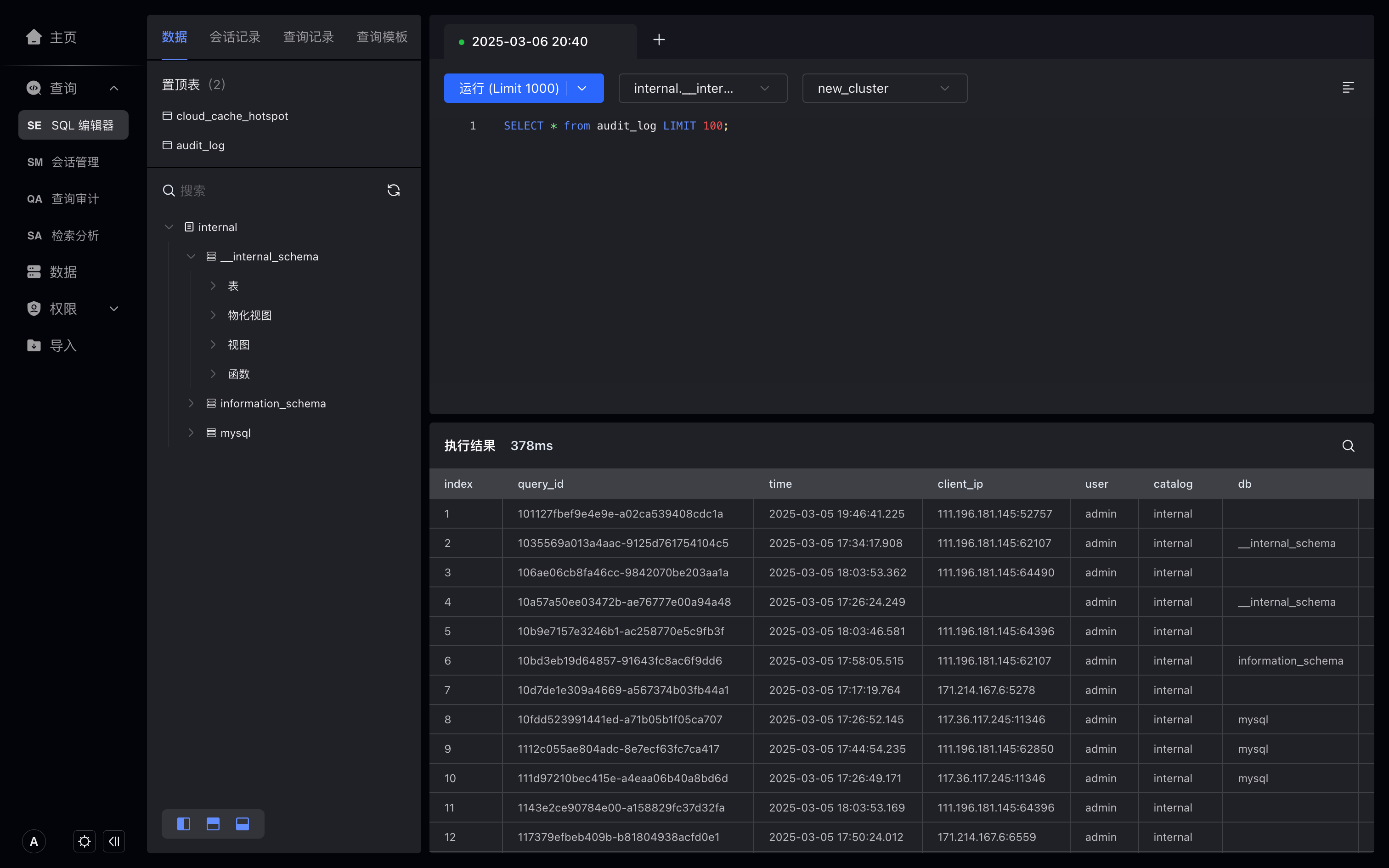Screen dimensions: 1389x868
Task: Click the __internal_schema database icon
Action: tap(211, 257)
